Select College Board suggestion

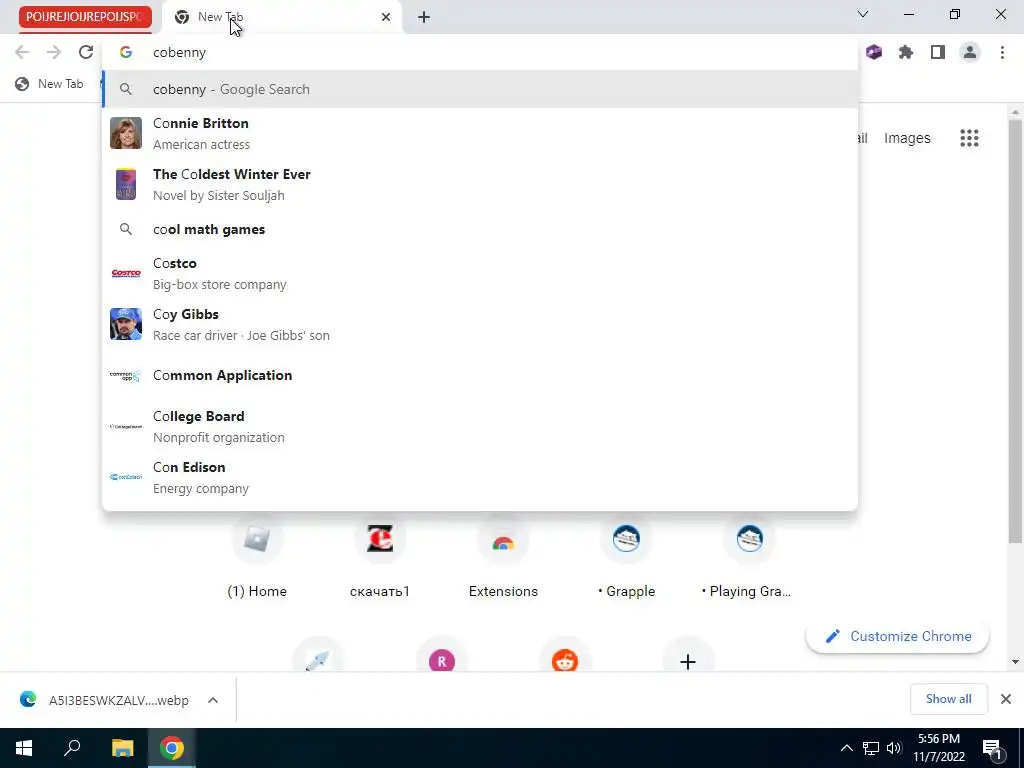pos(479,426)
